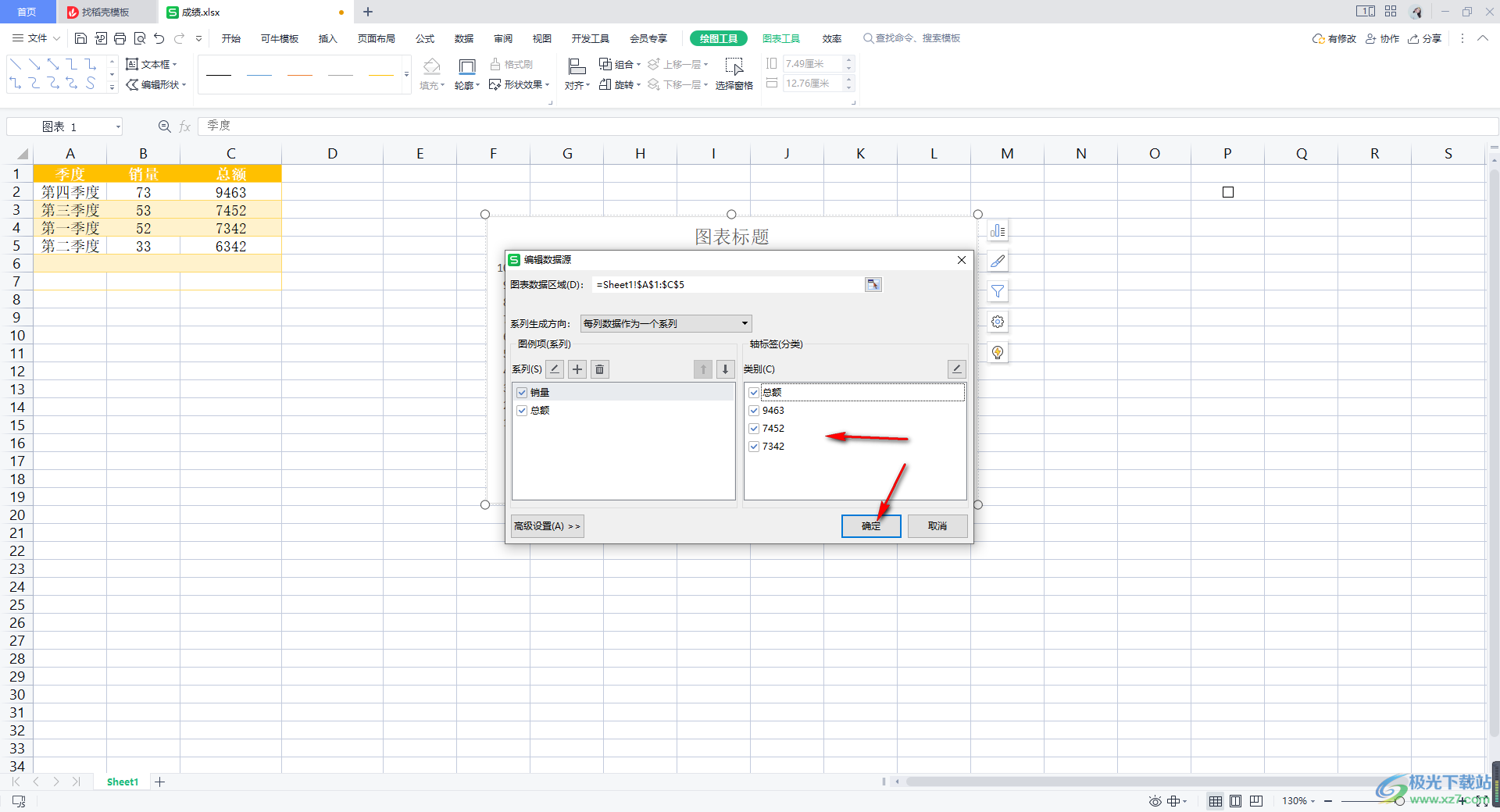The height and width of the screenshot is (812, 1500).
Task: Open the 插入 ribbon tab
Action: click(328, 38)
